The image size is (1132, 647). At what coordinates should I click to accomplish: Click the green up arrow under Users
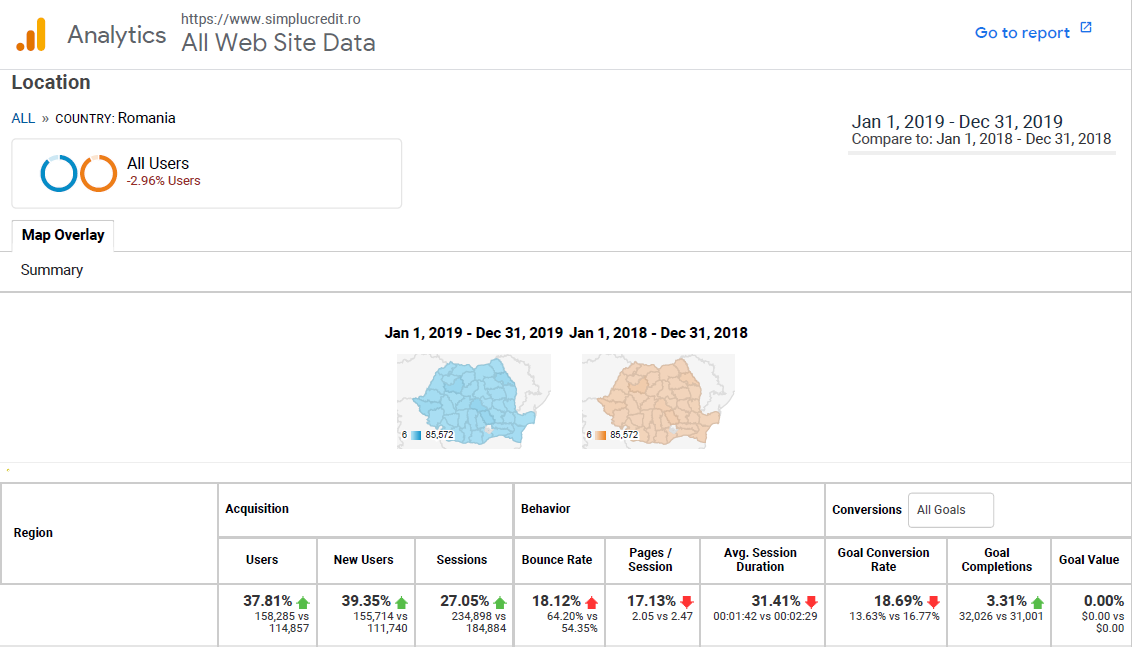pos(303,602)
